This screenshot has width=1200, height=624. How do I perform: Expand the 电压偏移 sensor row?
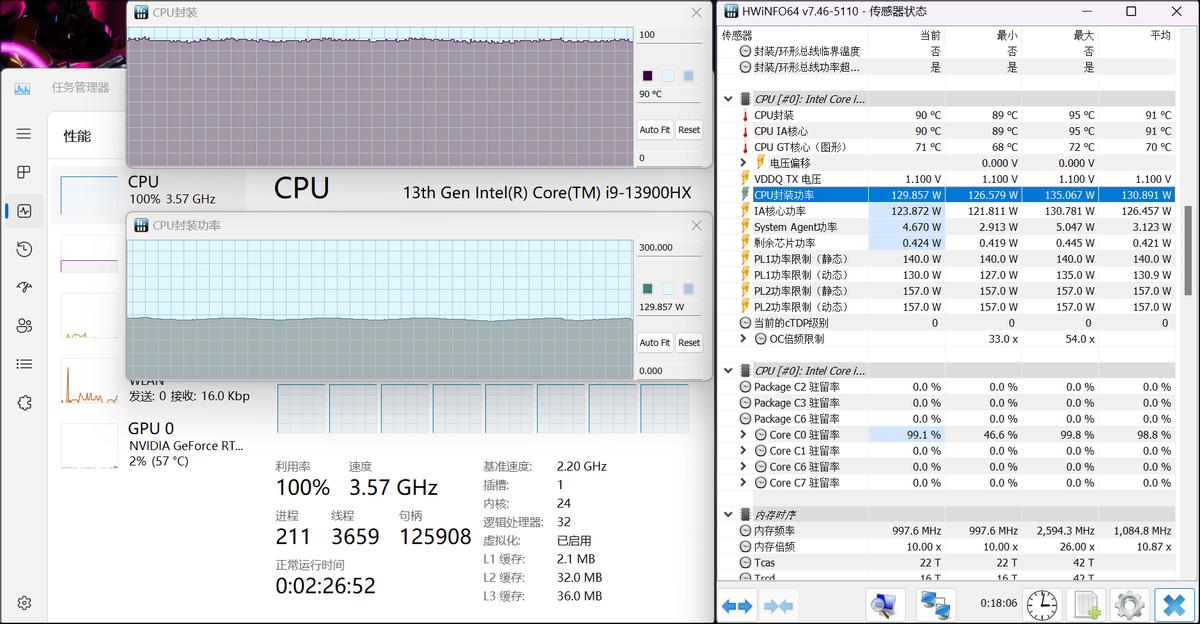pyautogui.click(x=744, y=163)
